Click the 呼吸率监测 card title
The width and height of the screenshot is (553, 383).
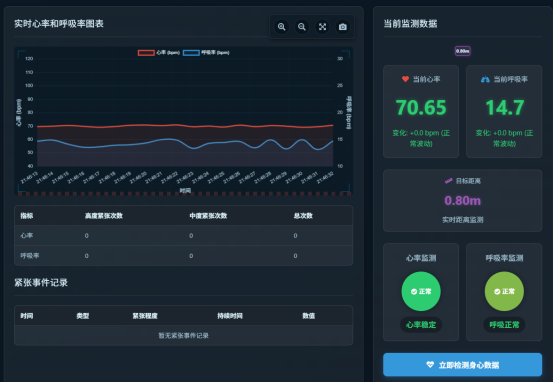[504, 258]
